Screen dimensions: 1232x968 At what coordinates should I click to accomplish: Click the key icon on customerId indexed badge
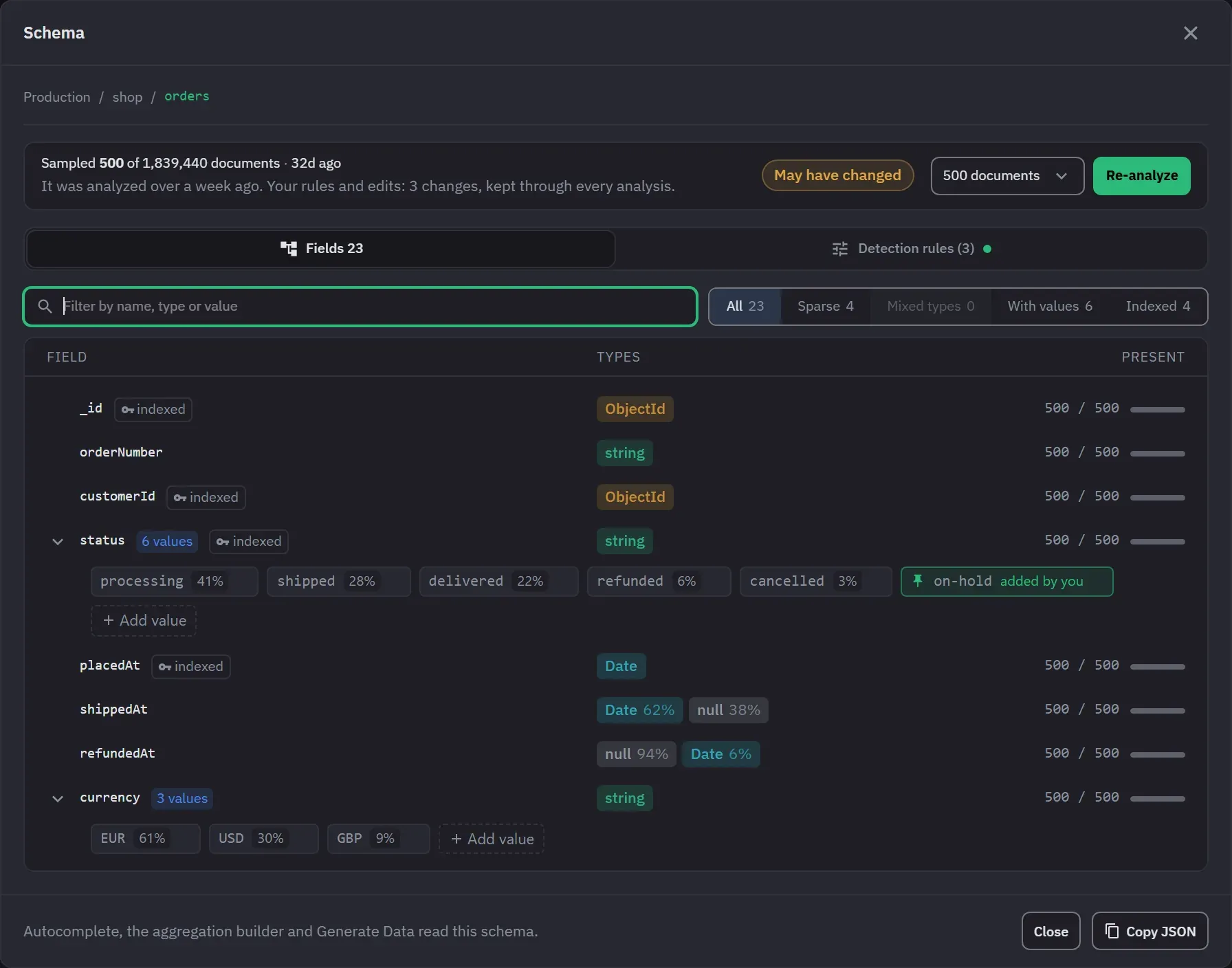tap(179, 498)
